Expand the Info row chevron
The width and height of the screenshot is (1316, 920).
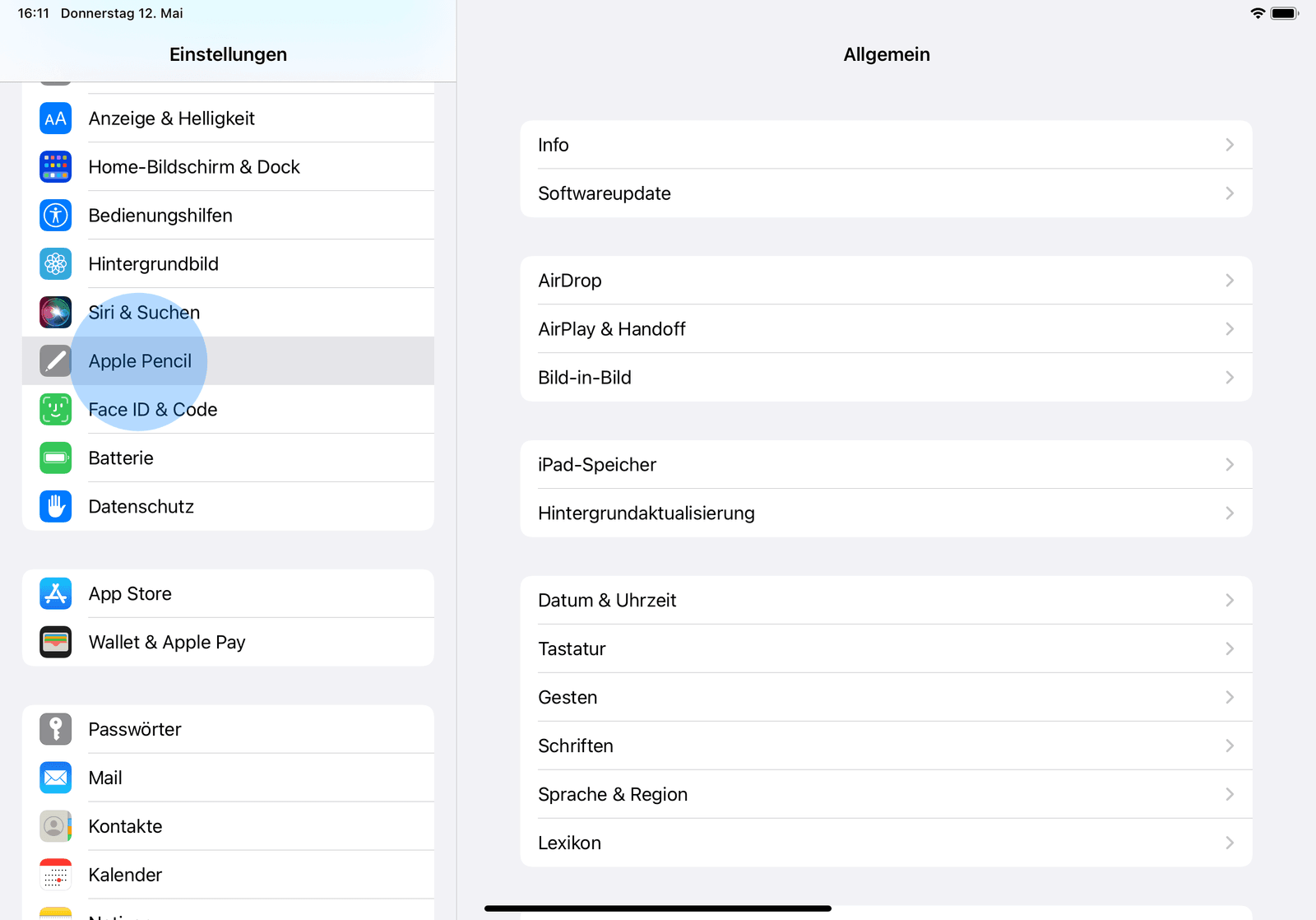point(1230,145)
